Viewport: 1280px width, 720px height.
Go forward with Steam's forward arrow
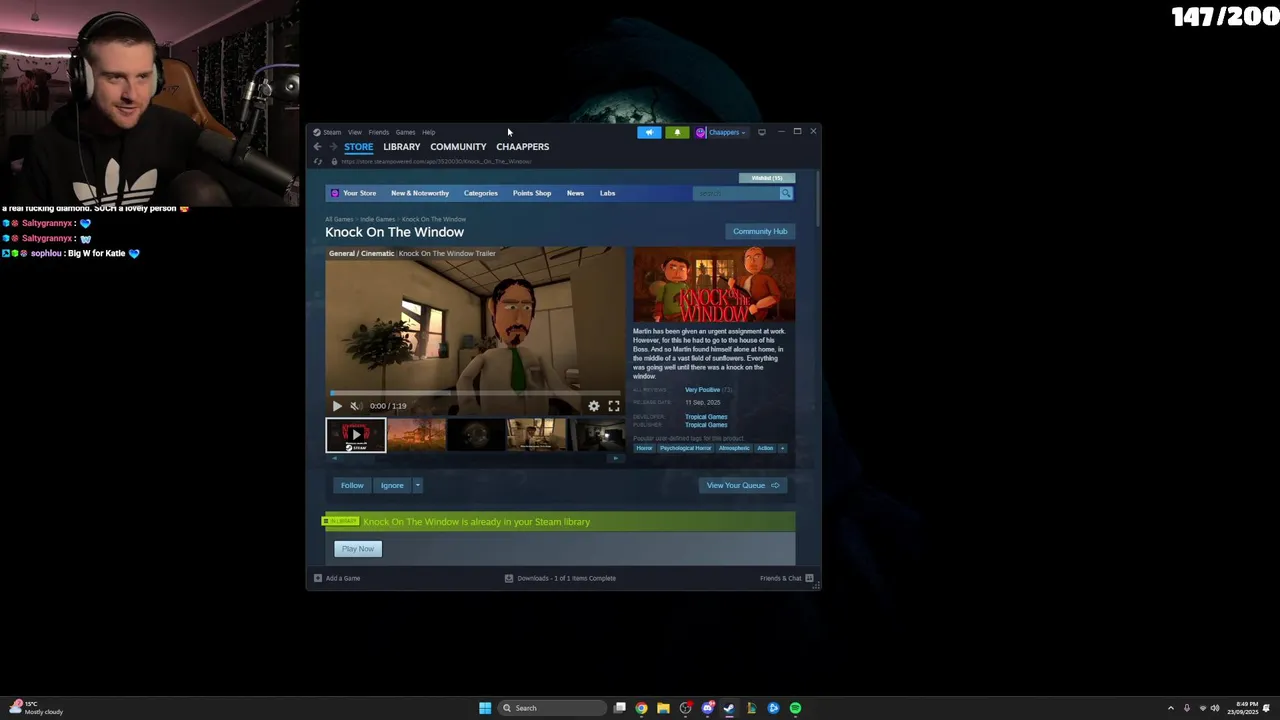[x=333, y=147]
